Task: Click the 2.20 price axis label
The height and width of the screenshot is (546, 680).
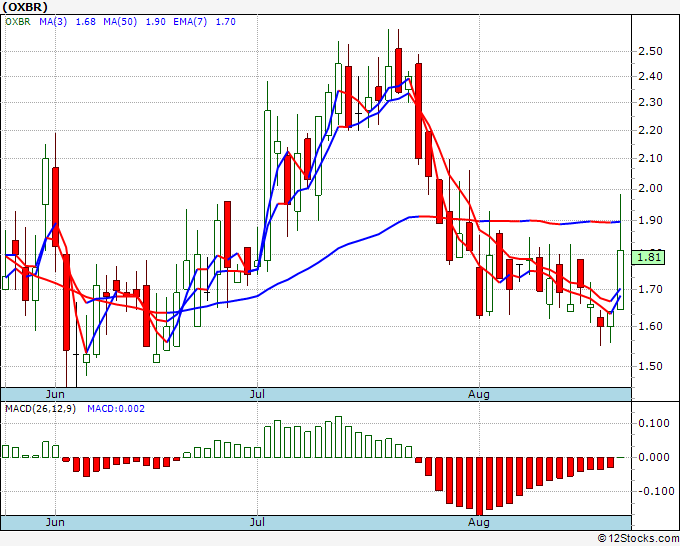Action: point(651,130)
